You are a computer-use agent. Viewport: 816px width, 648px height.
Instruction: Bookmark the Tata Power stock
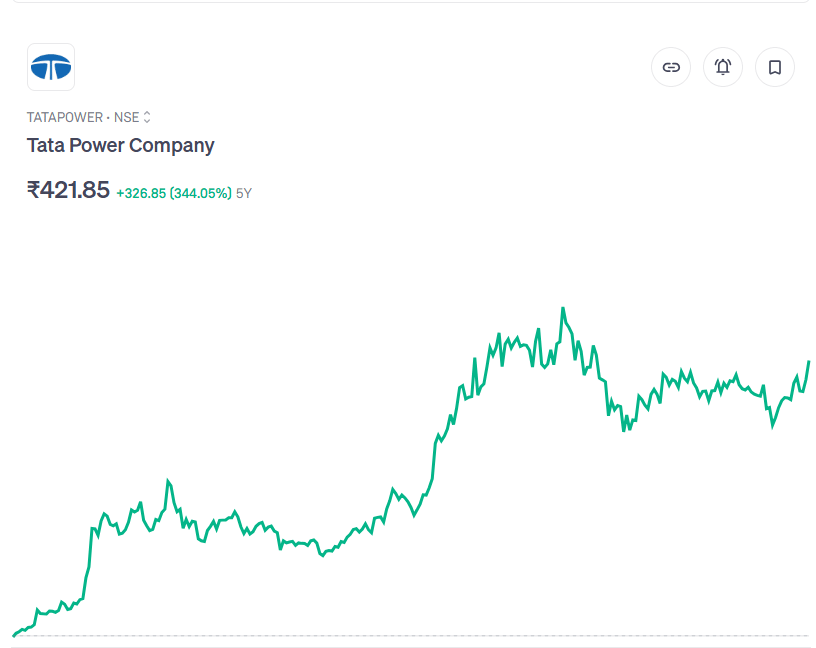tap(775, 67)
